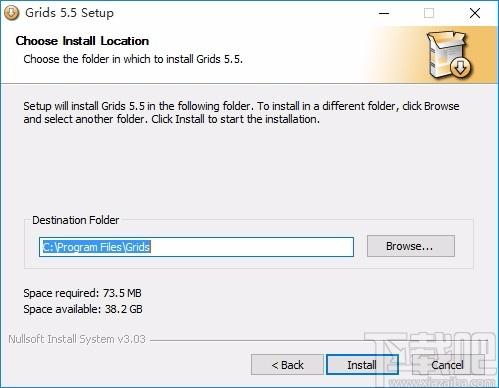Viewport: 499px width, 388px height.
Task: Go to previous page with < Back
Action: 287,365
